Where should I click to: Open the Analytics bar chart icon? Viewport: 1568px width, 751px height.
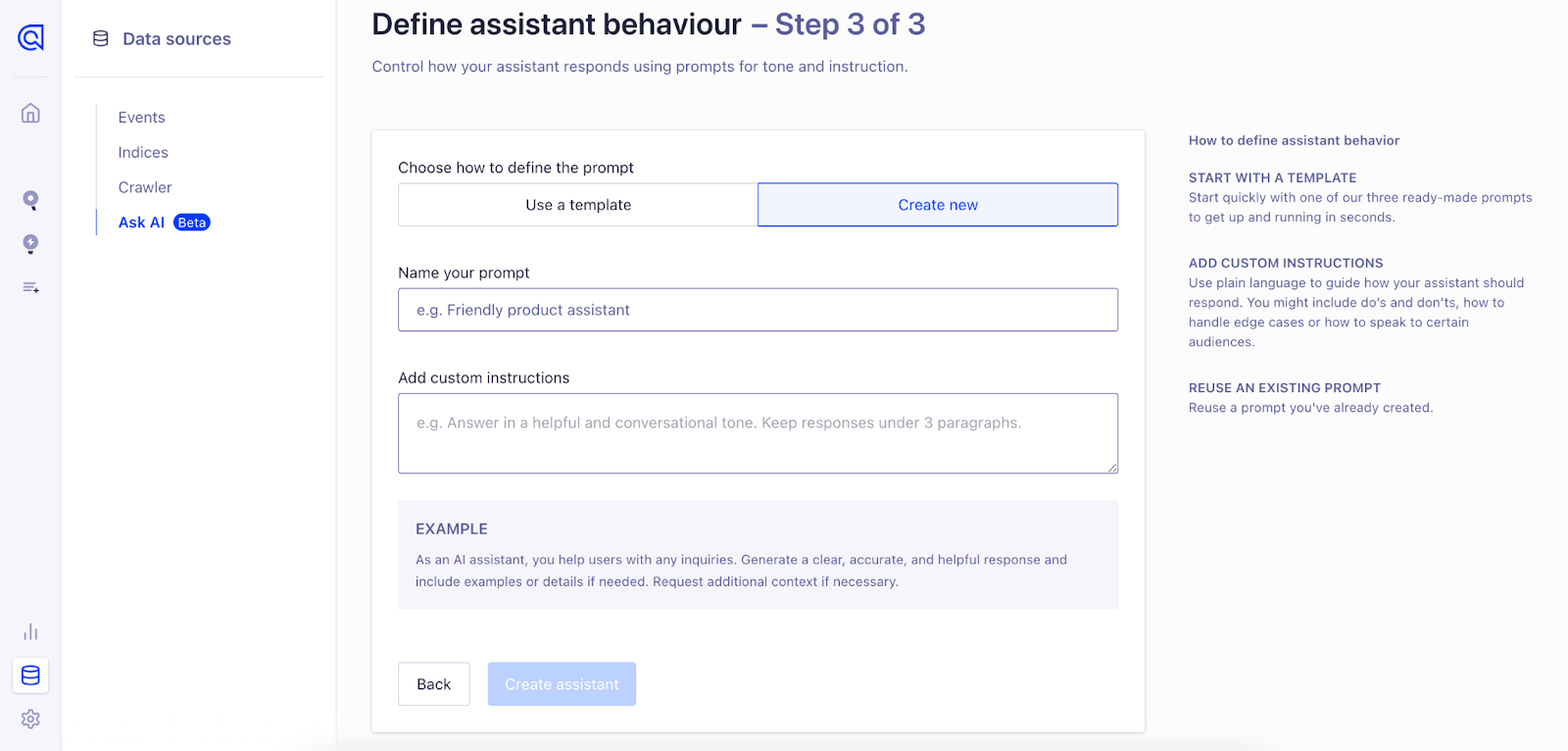coord(30,631)
